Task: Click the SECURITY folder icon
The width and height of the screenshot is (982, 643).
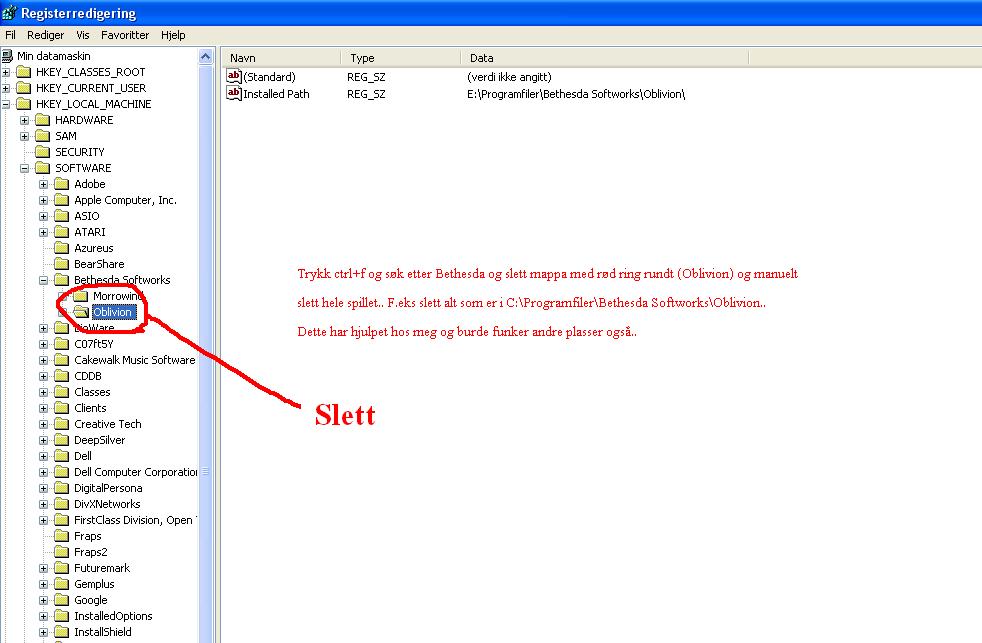Action: click(43, 152)
